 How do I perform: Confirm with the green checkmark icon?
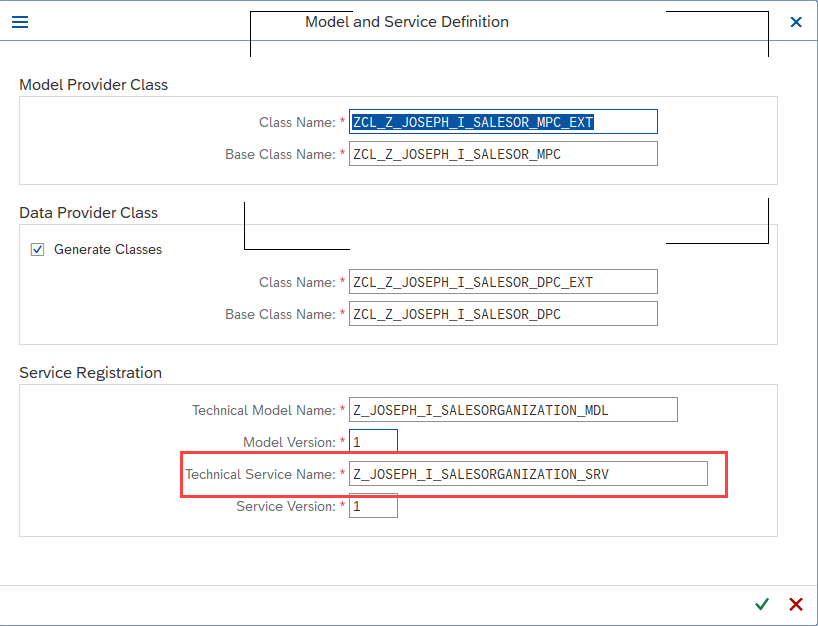pos(762,604)
